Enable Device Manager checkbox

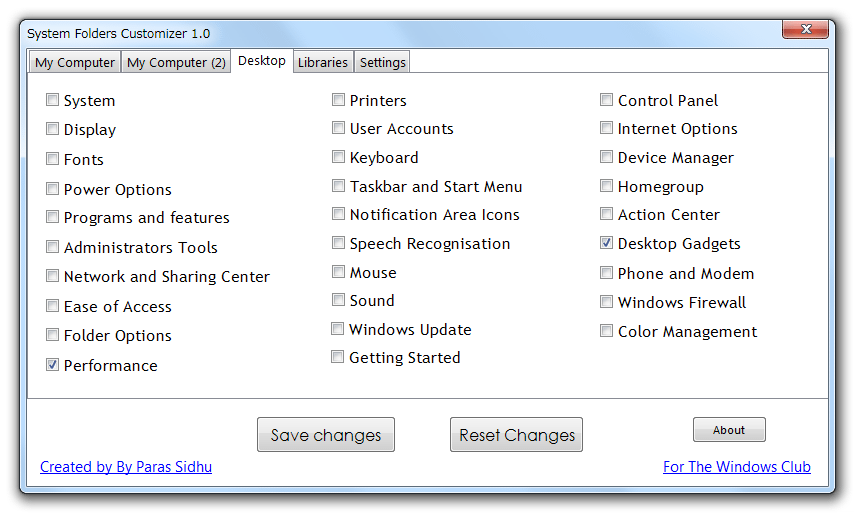tap(606, 157)
